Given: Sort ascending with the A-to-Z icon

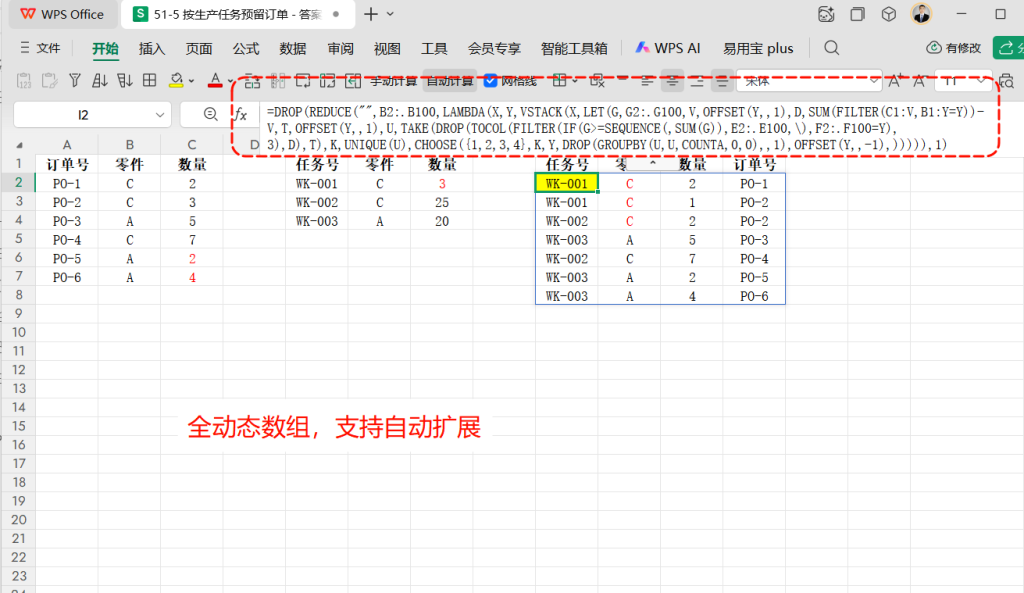Looking at the screenshot, I should [x=99, y=80].
